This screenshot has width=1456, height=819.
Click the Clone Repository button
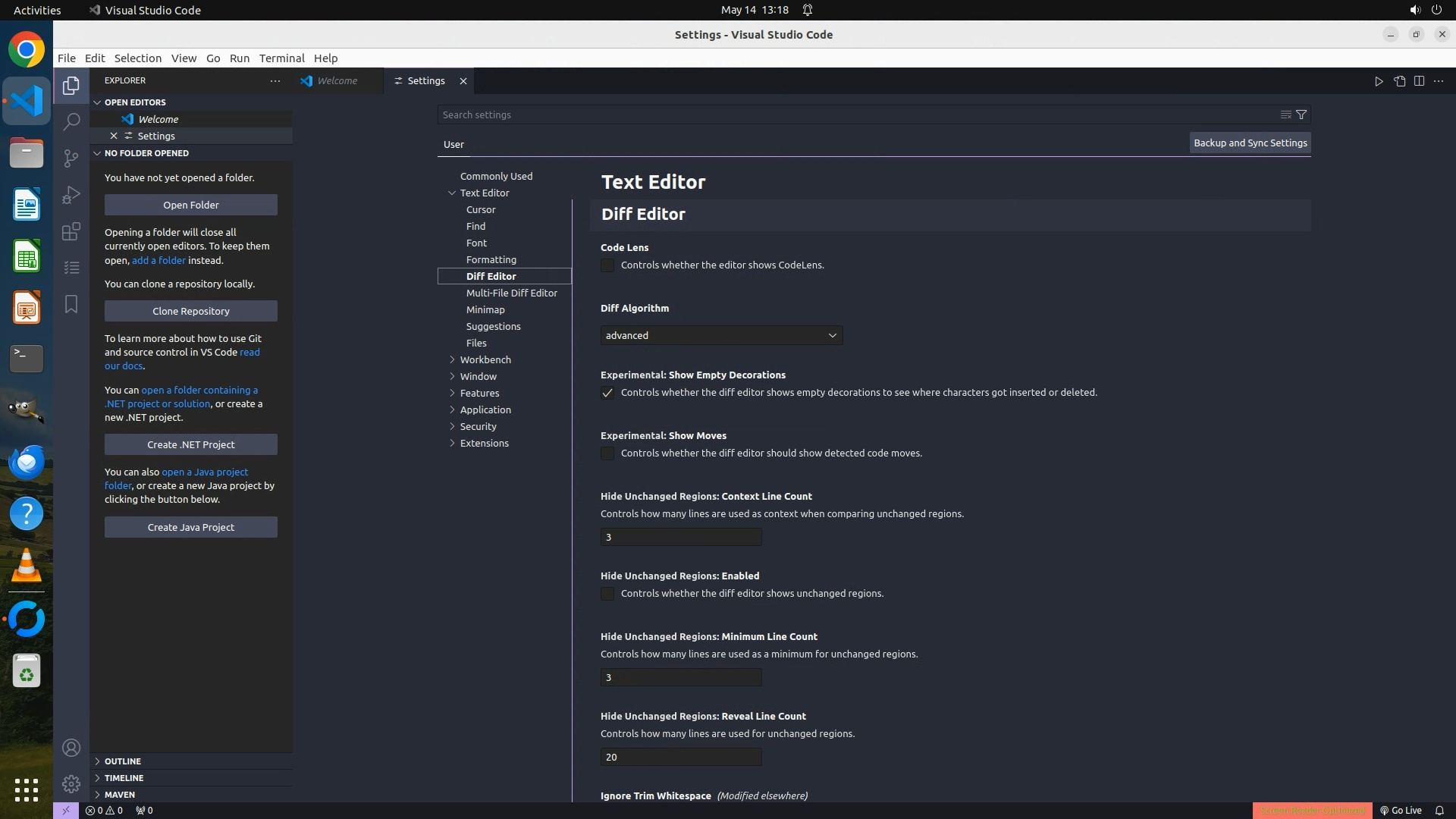(190, 311)
